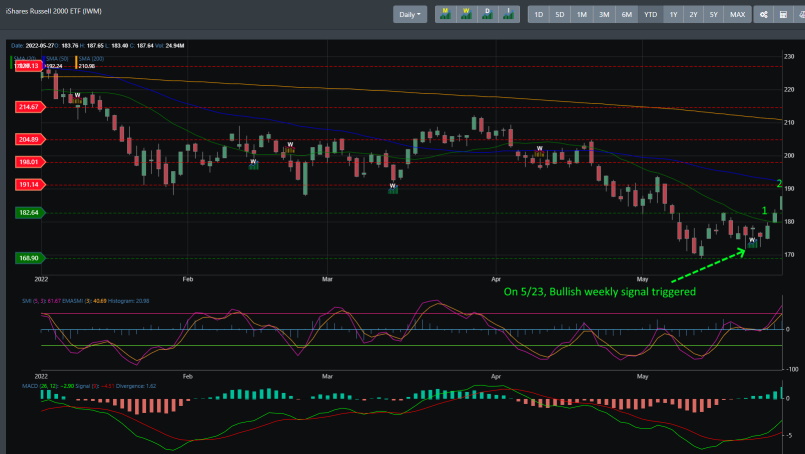Click the chart date 2022-05-27 readout

click(x=32, y=46)
